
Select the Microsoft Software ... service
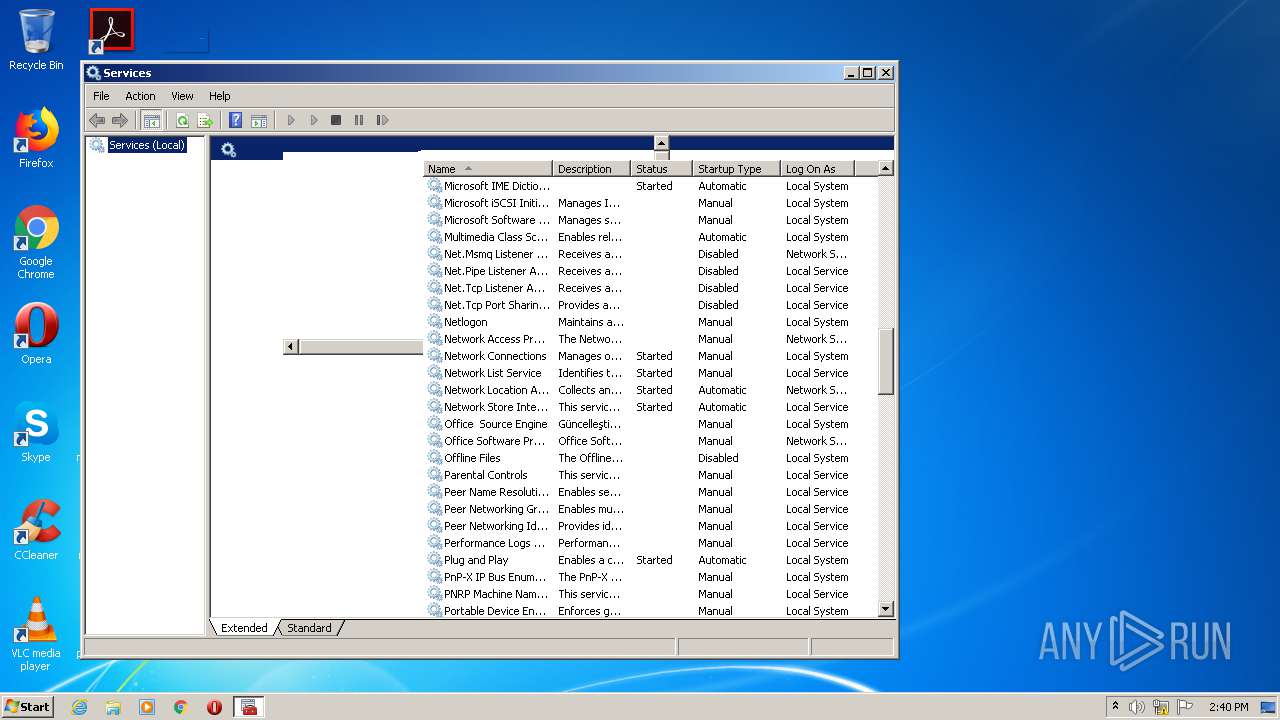tap(650, 220)
